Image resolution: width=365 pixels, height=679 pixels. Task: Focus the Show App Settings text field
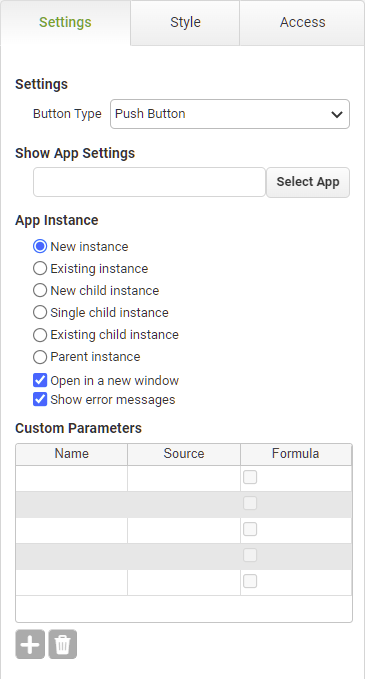click(149, 182)
